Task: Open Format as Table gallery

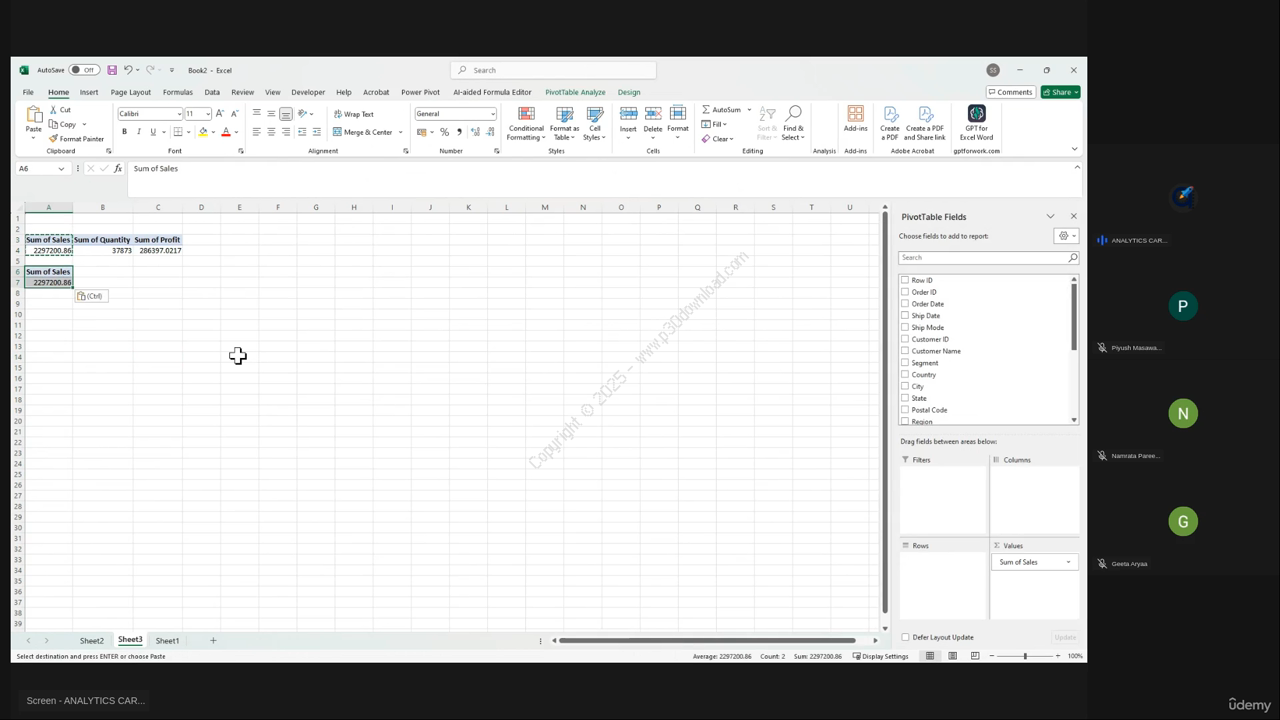Action: (x=564, y=124)
